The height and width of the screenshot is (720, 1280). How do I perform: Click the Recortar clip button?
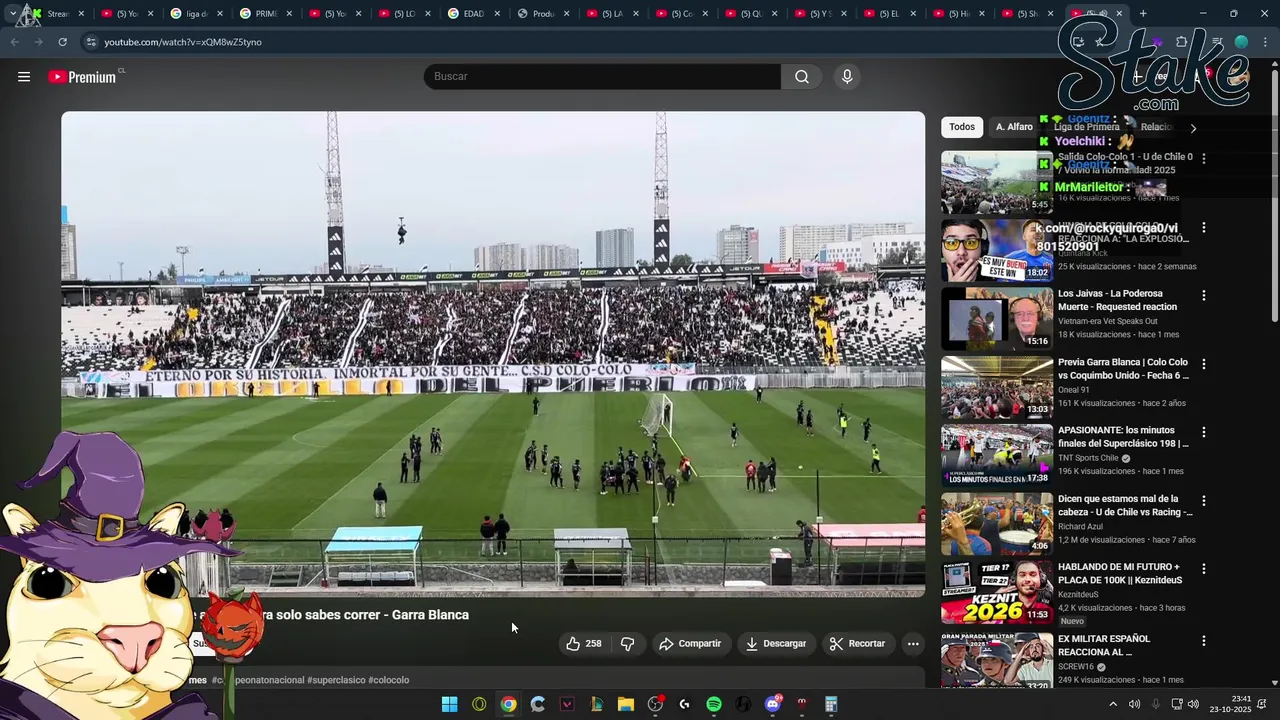click(858, 644)
